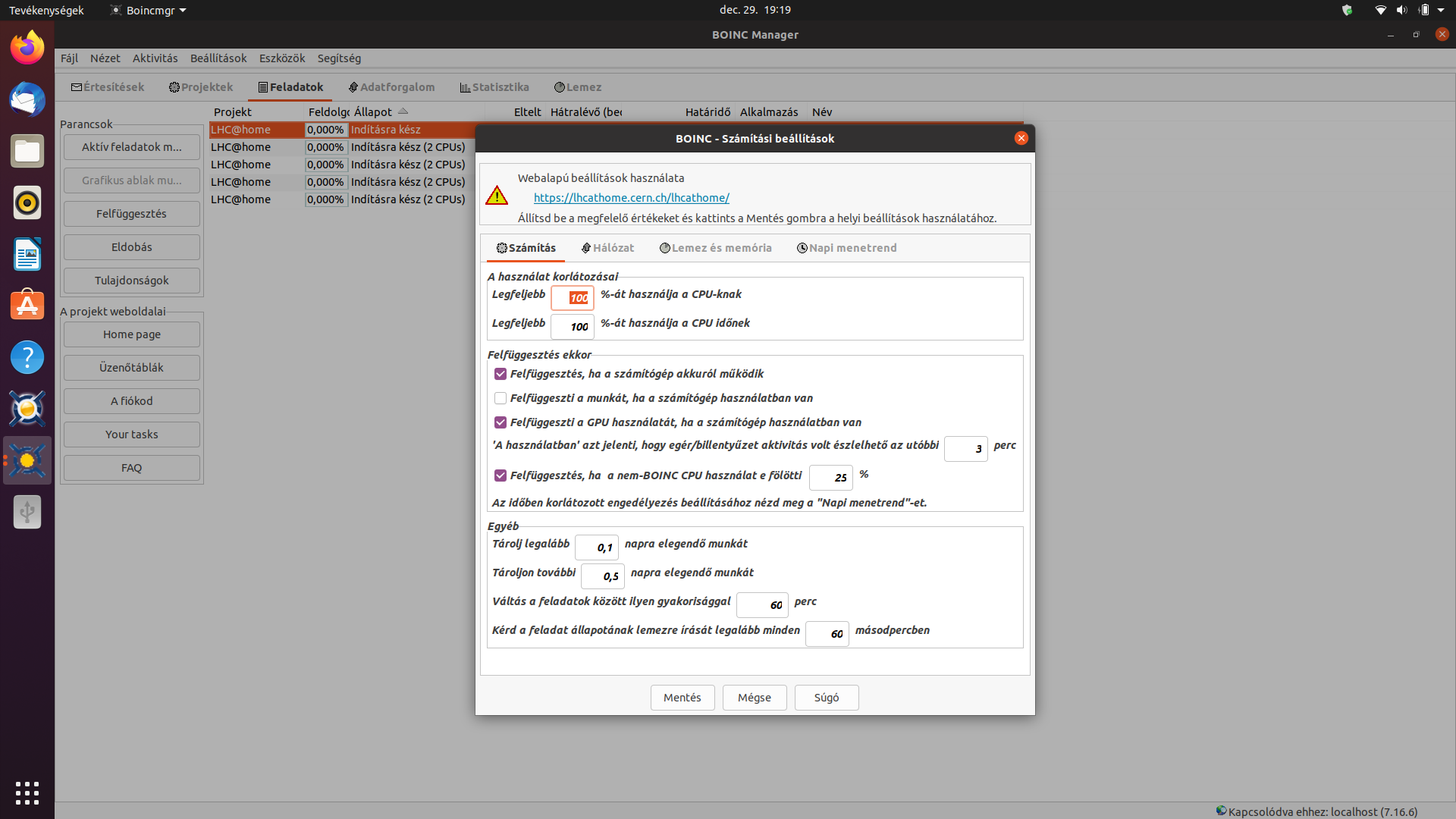This screenshot has width=1456, height=819.
Task: Open Firefox from the dock
Action: (27, 47)
